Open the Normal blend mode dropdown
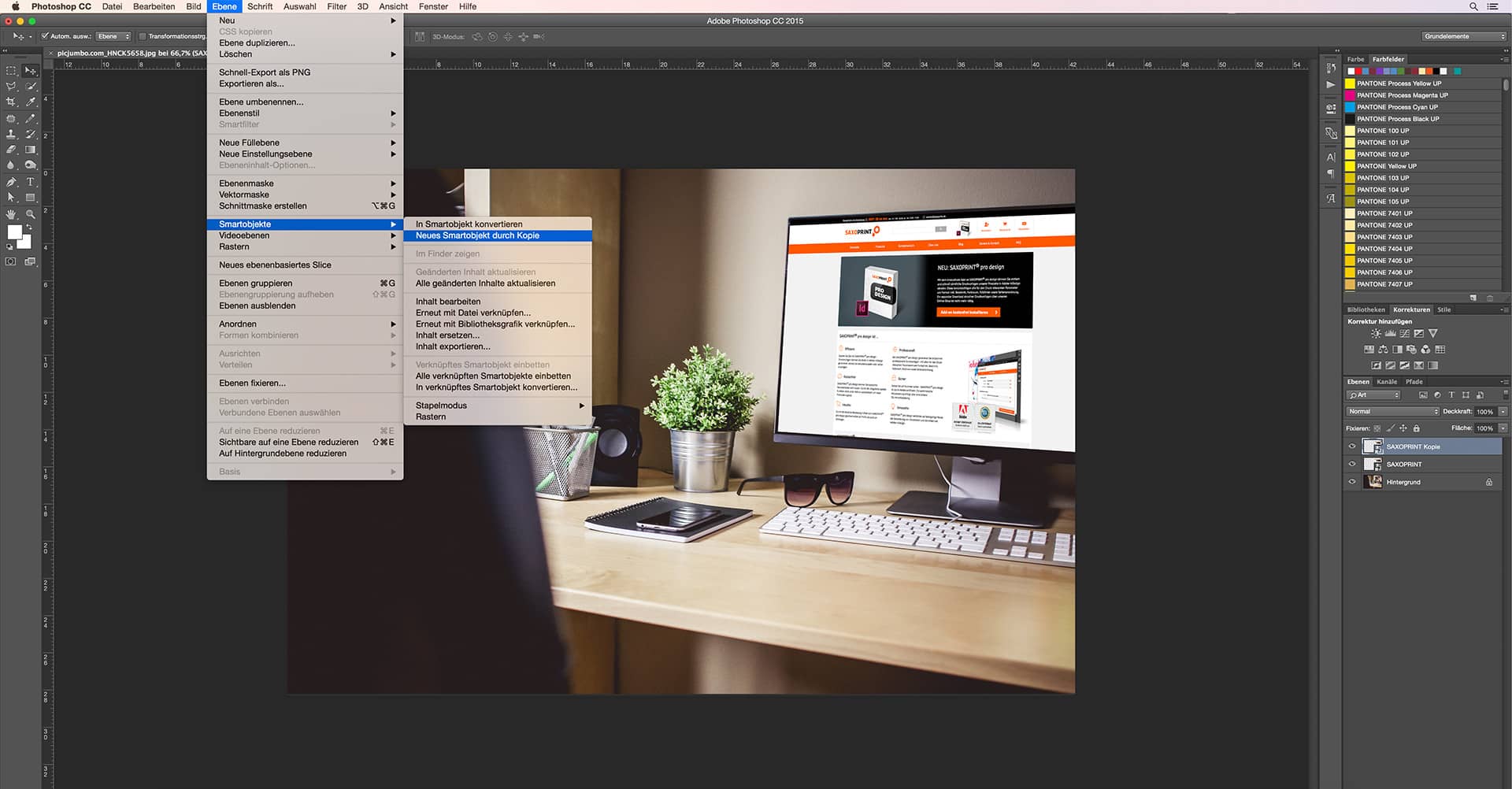This screenshot has height=789, width=1512. [1392, 411]
